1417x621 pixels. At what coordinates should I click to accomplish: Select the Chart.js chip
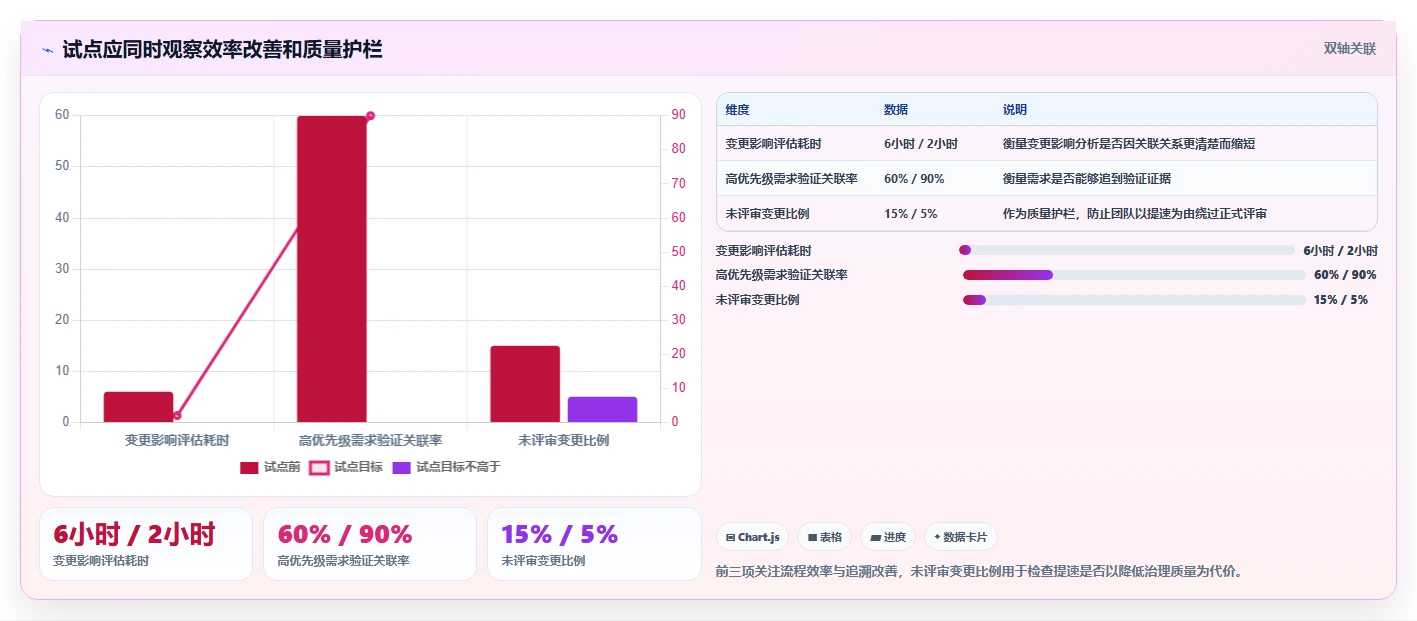tap(752, 537)
